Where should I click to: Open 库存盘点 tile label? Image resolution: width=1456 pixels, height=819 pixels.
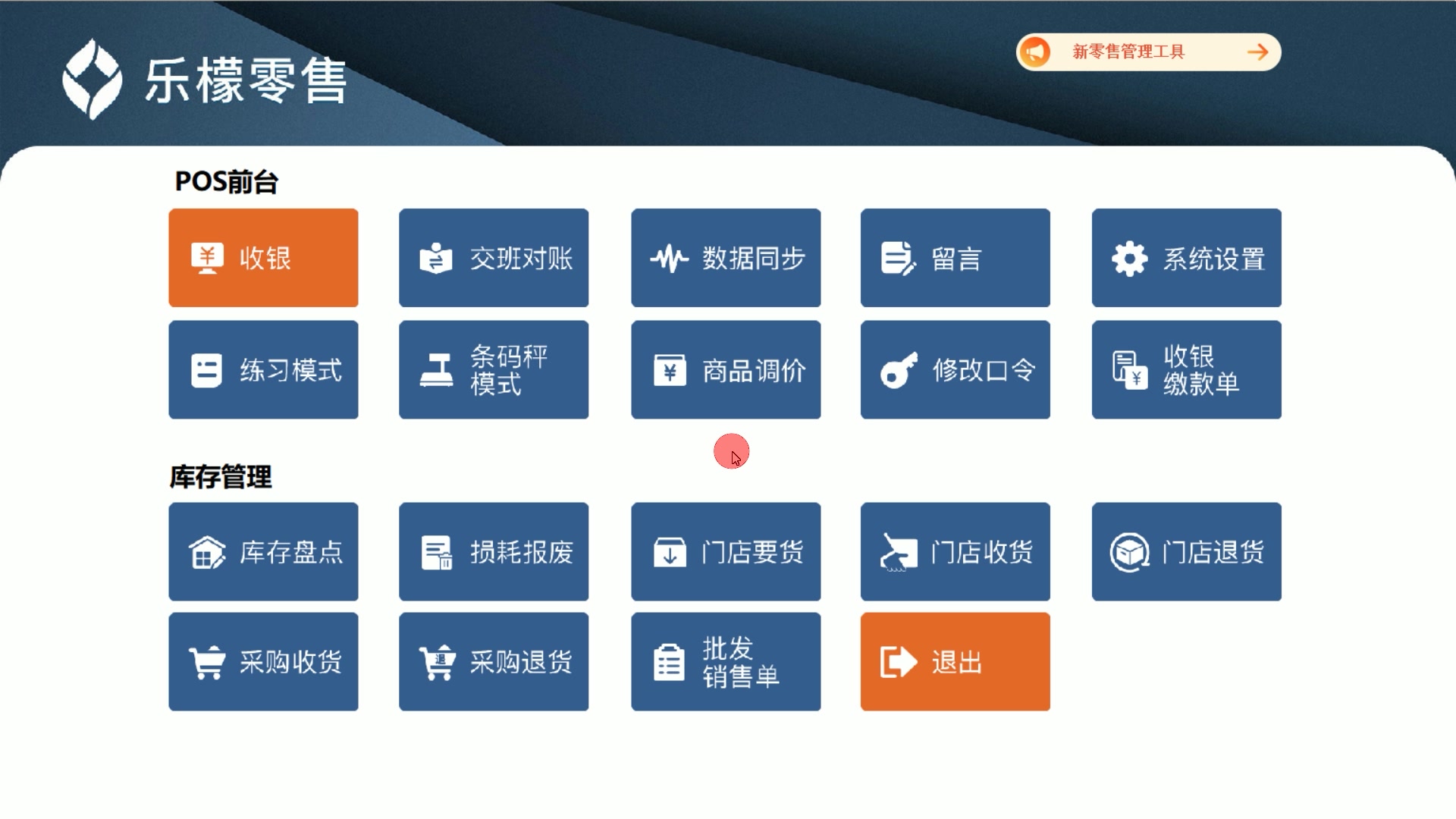[291, 552]
